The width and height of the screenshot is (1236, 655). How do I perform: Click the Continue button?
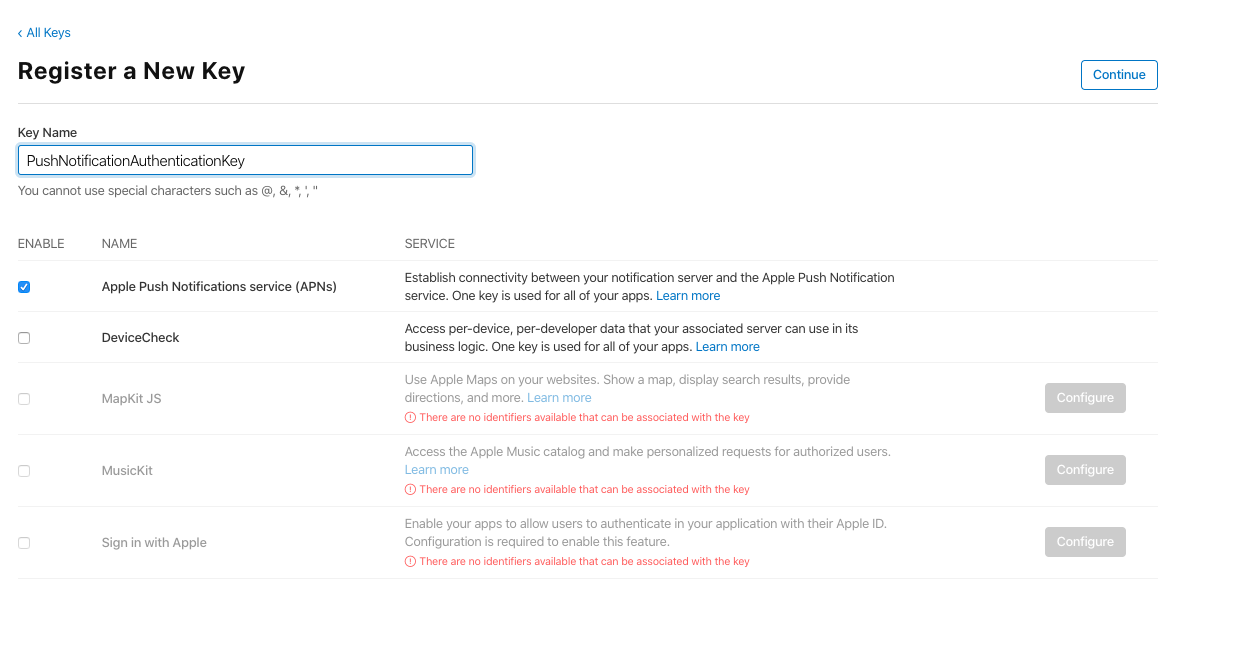(x=1119, y=75)
